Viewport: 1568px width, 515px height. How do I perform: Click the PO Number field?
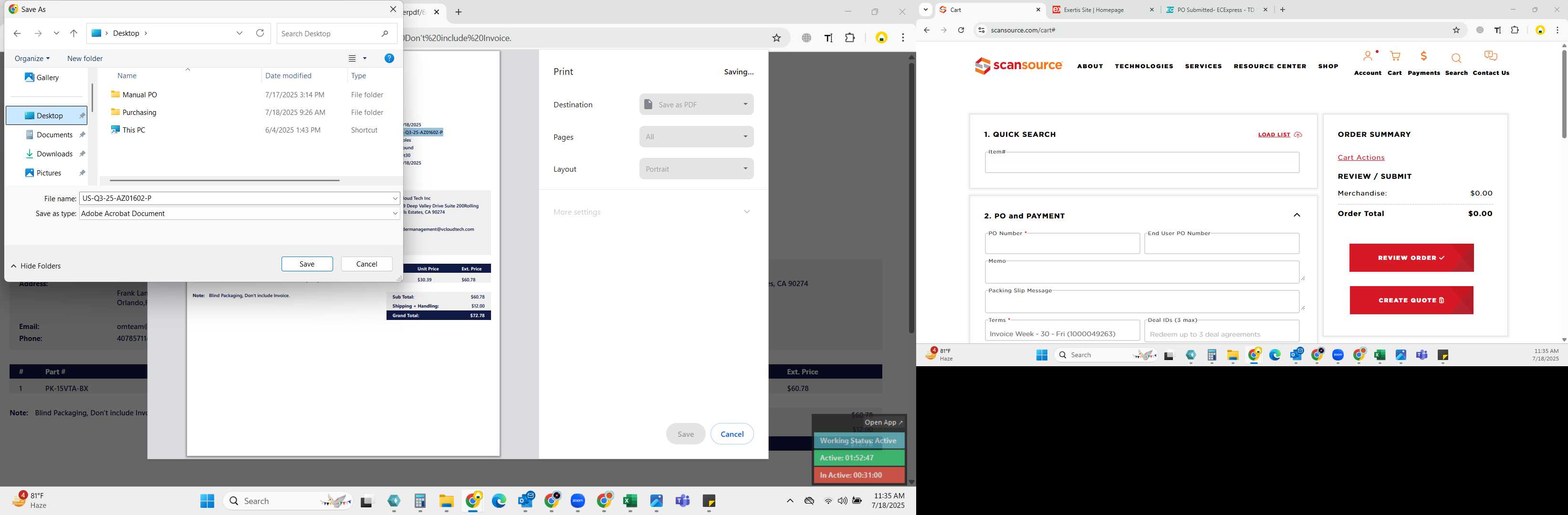(1062, 244)
